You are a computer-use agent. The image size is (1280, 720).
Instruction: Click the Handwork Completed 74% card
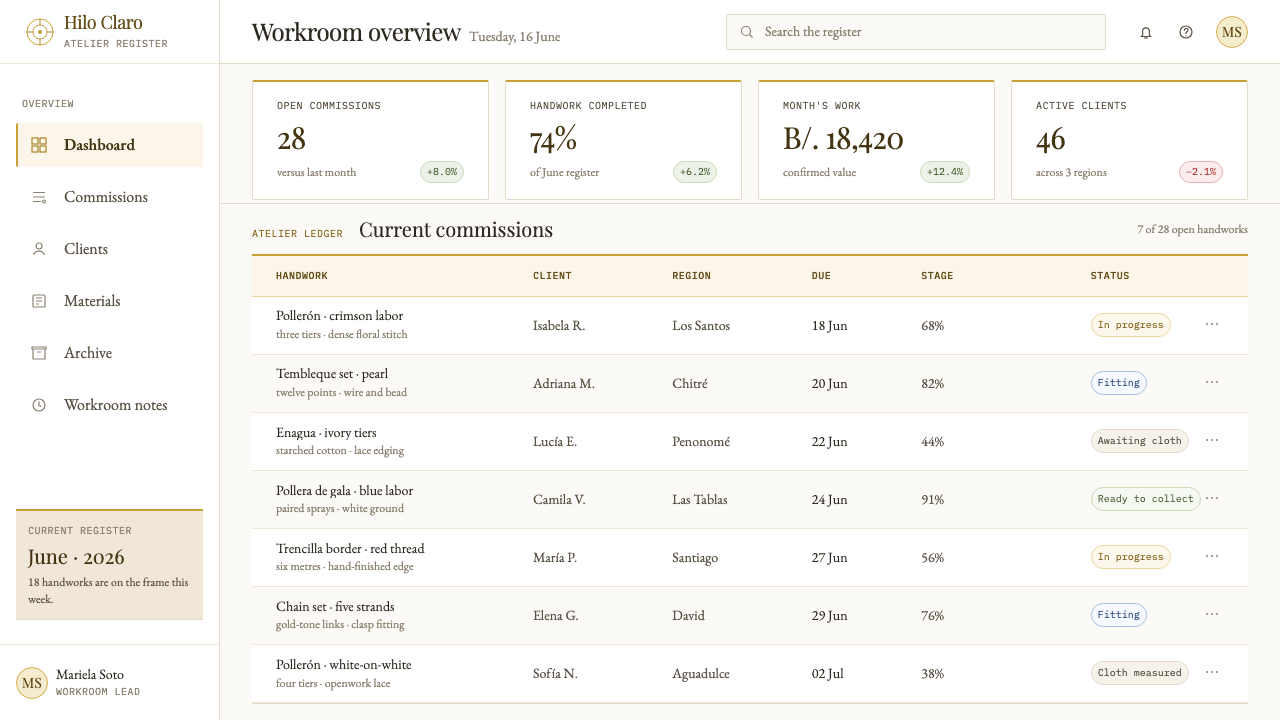[x=623, y=140]
